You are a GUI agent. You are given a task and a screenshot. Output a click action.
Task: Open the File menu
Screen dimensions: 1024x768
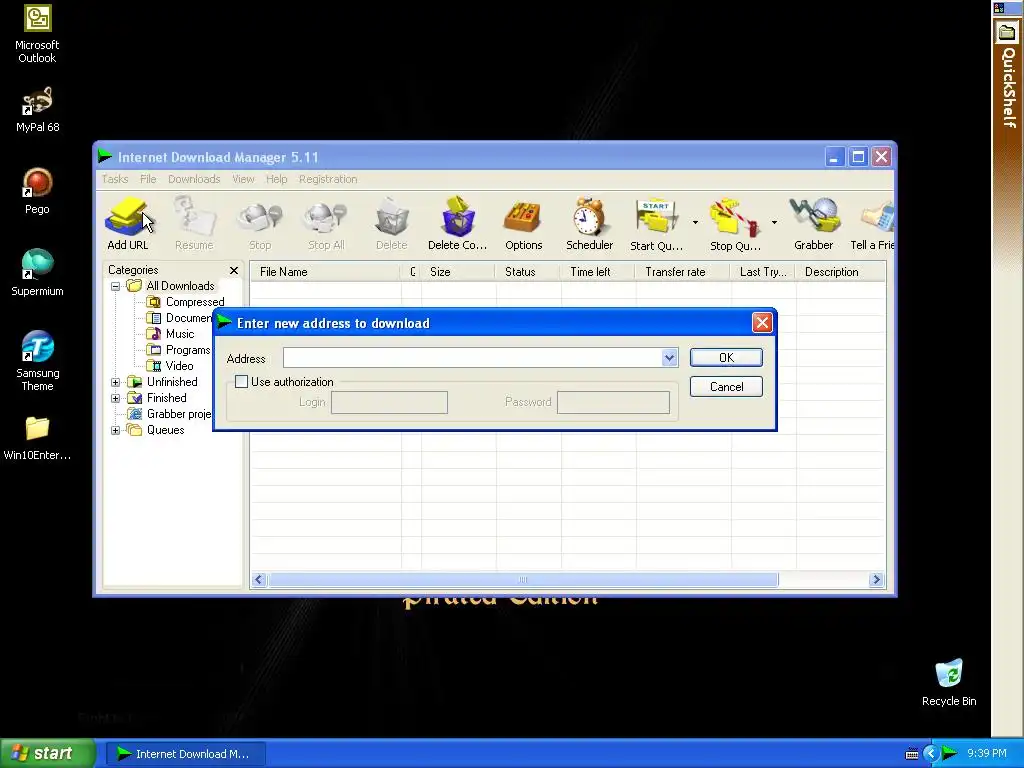(148, 179)
